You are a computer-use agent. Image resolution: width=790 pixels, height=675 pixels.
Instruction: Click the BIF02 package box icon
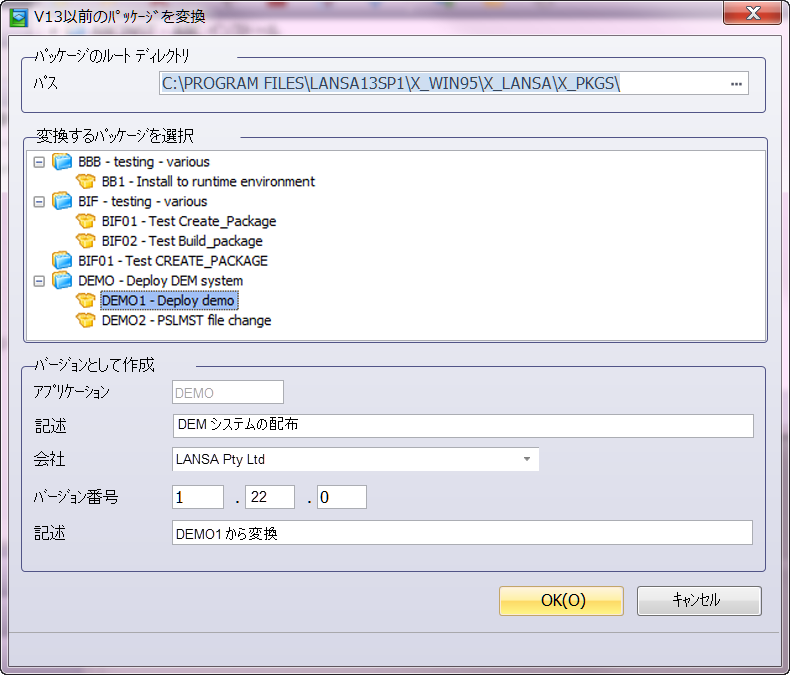[x=86, y=241]
